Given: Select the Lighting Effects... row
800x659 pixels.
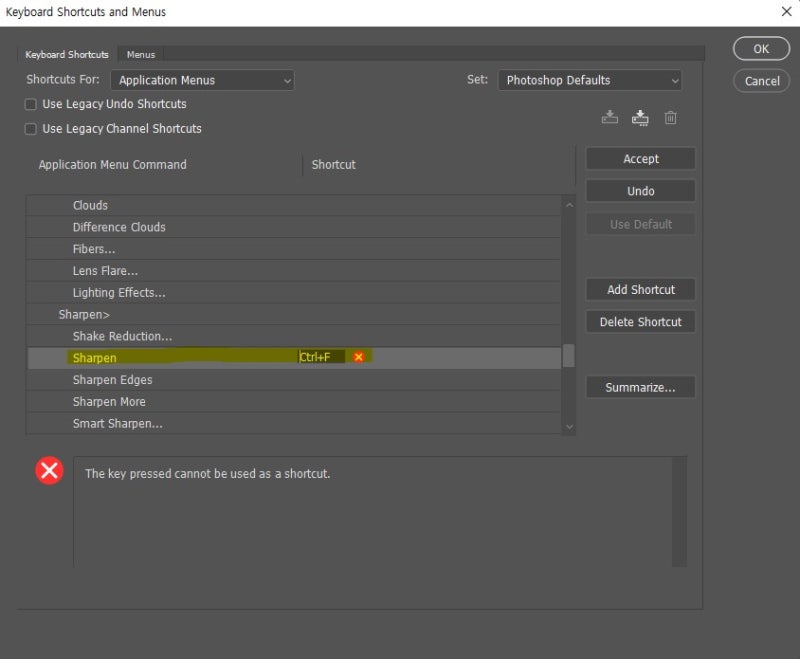Looking at the screenshot, I should click(x=293, y=293).
